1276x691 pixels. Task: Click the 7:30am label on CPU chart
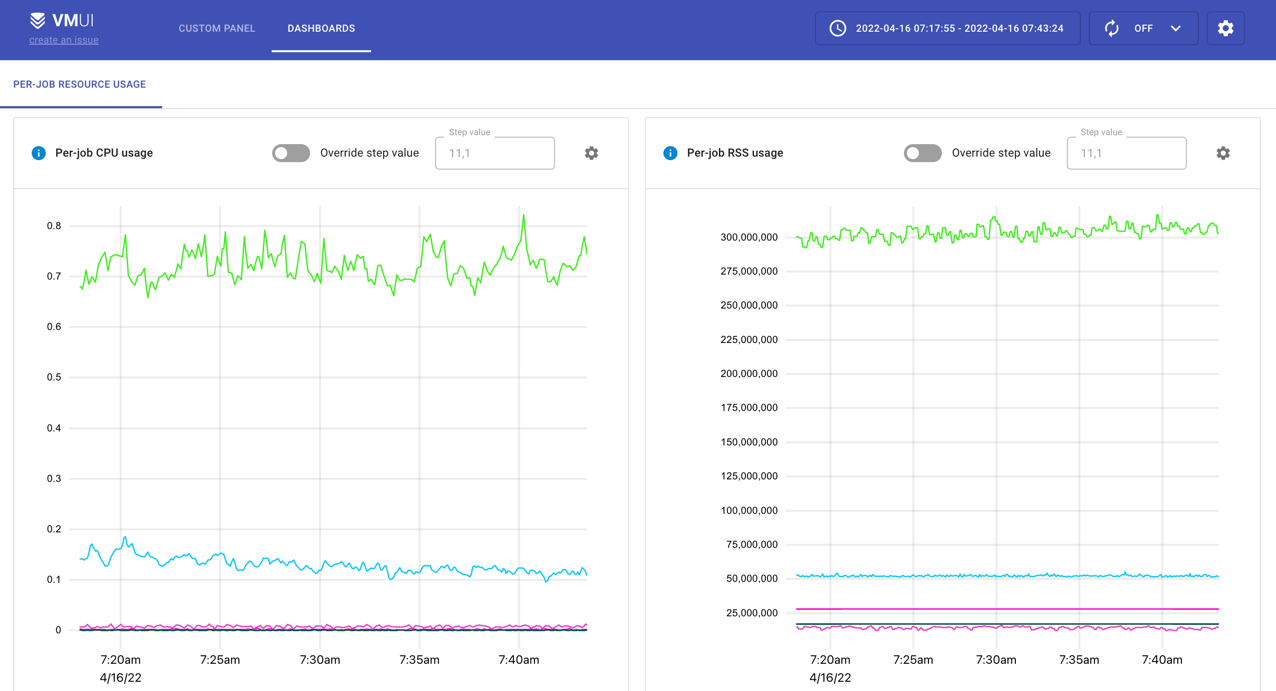coord(320,660)
